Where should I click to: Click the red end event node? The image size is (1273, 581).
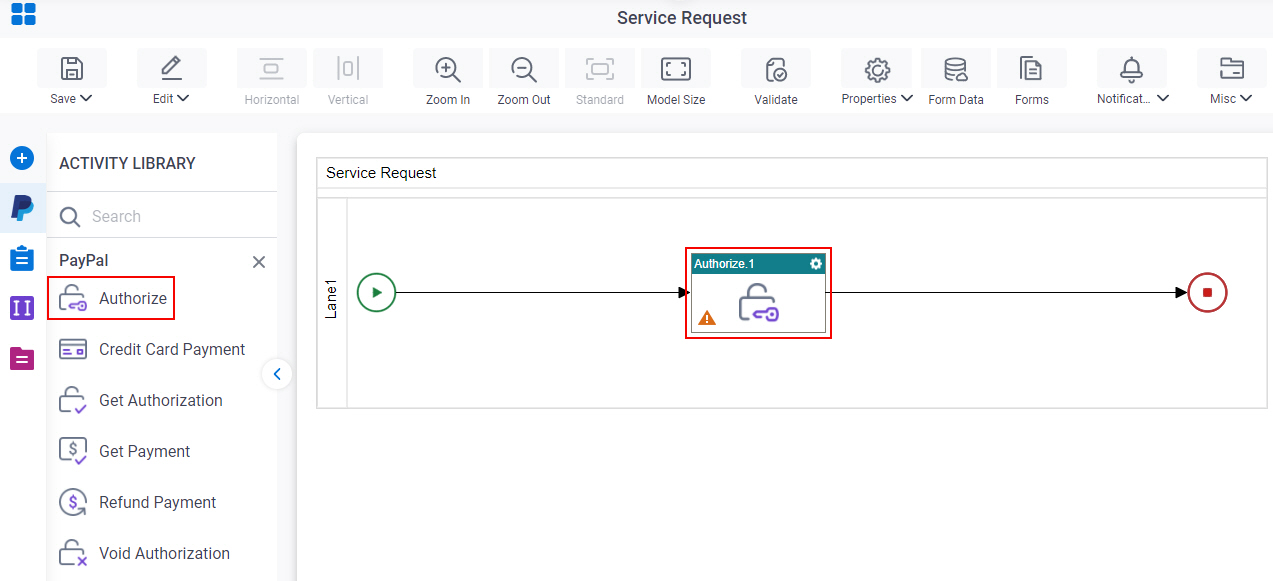(1207, 293)
